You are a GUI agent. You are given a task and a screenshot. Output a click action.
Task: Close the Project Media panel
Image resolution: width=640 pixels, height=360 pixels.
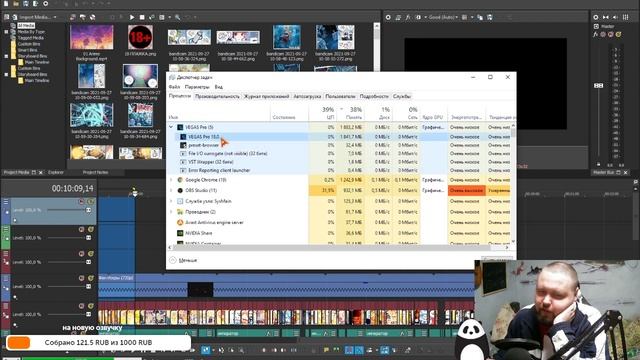tap(40, 173)
